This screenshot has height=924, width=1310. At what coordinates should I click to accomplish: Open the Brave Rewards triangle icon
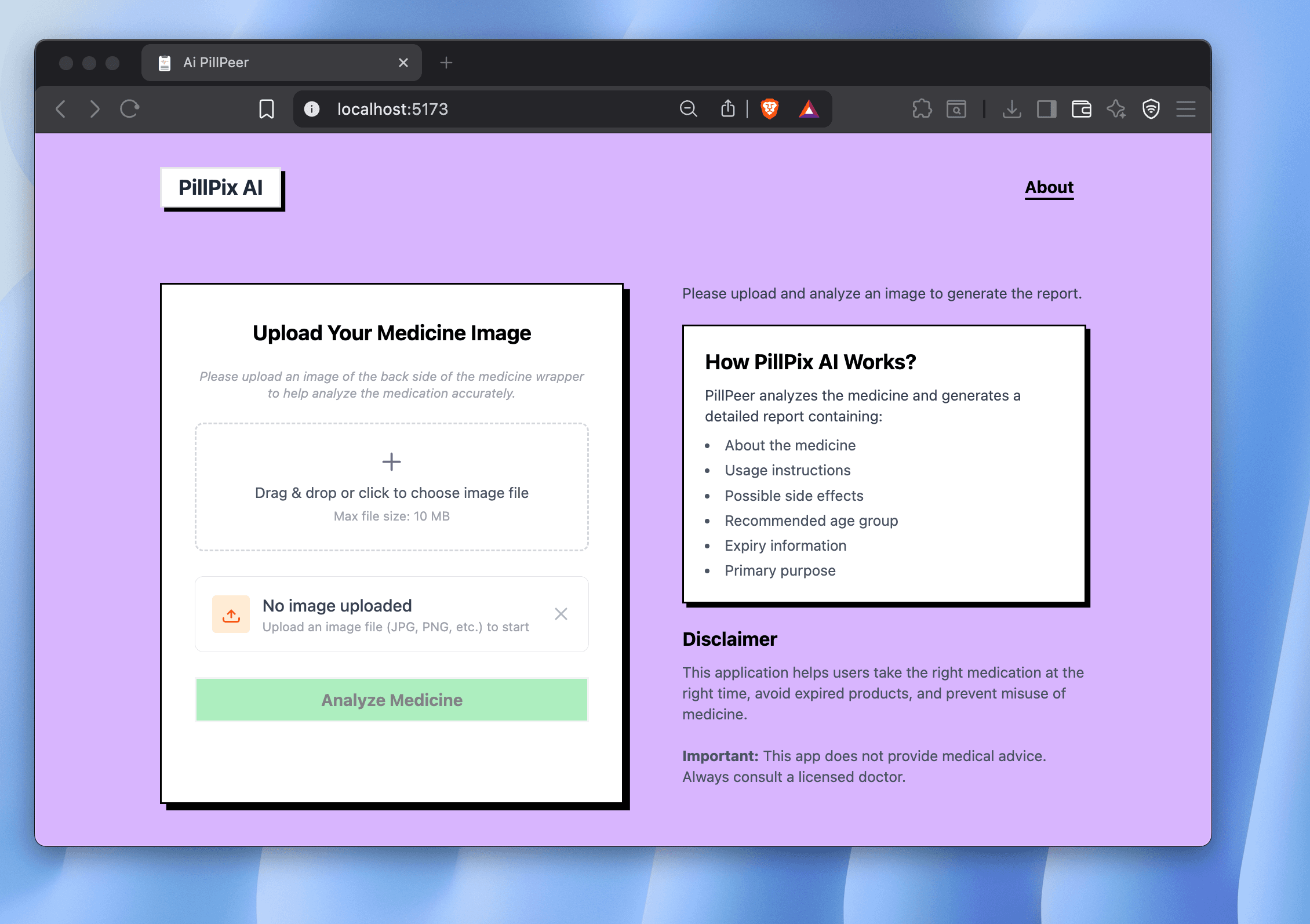809,109
